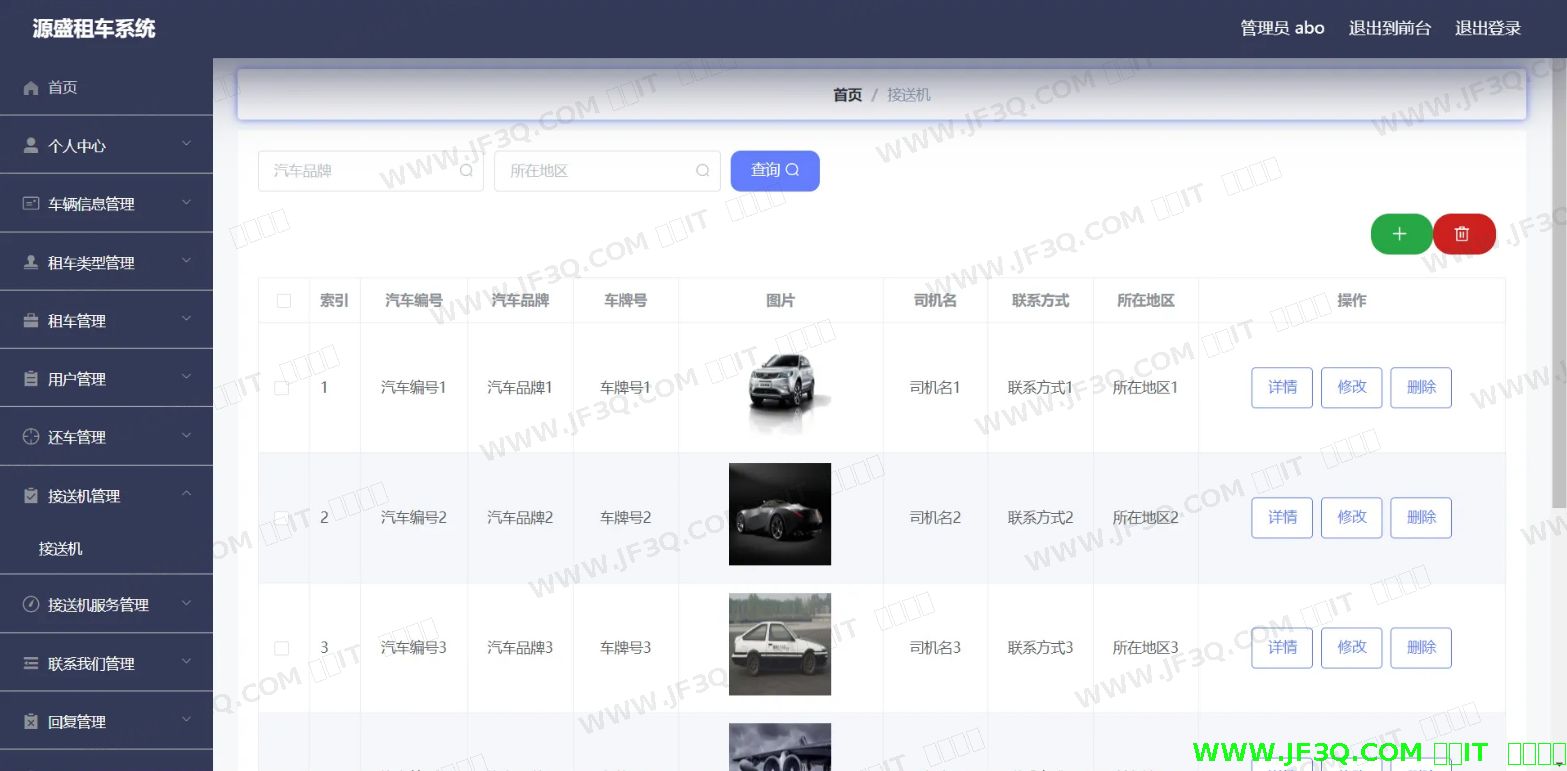Click the briefcase icon next to 租车管理
This screenshot has height=771, width=1567.
point(31,321)
